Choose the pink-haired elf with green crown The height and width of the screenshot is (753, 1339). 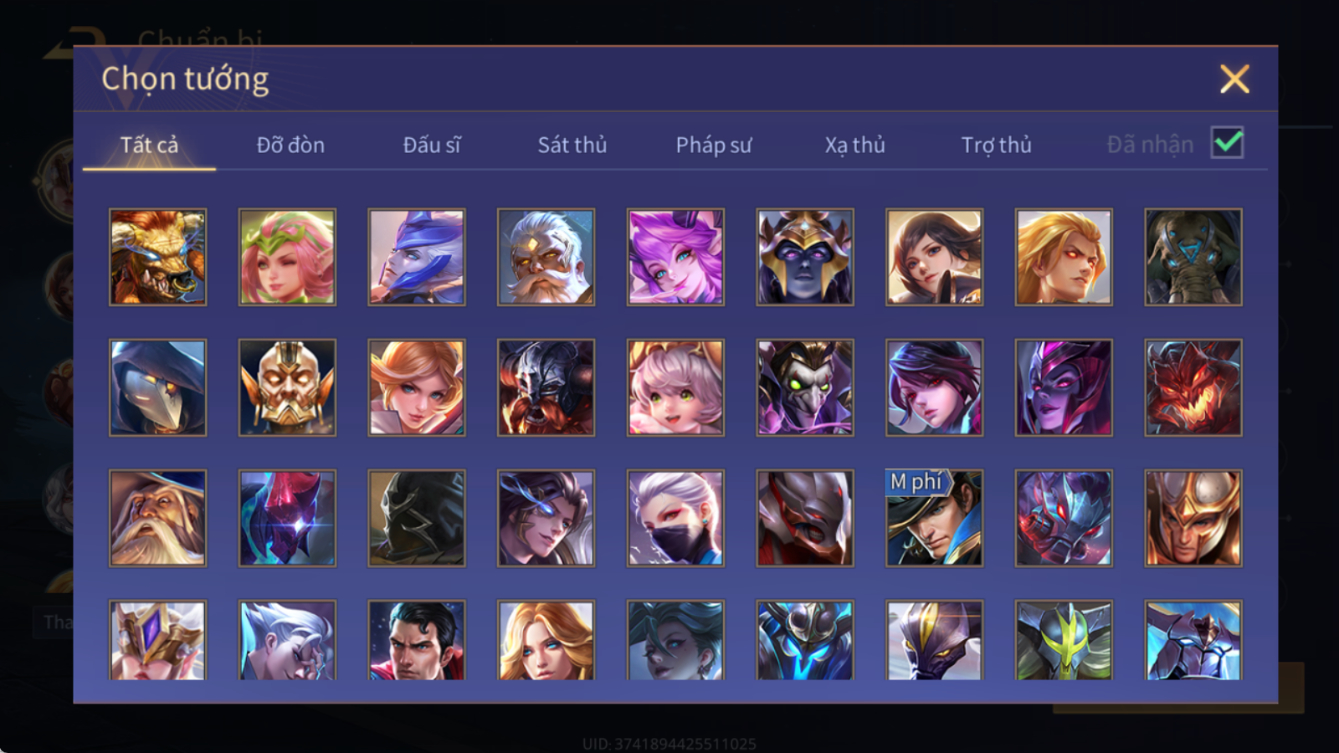[287, 257]
